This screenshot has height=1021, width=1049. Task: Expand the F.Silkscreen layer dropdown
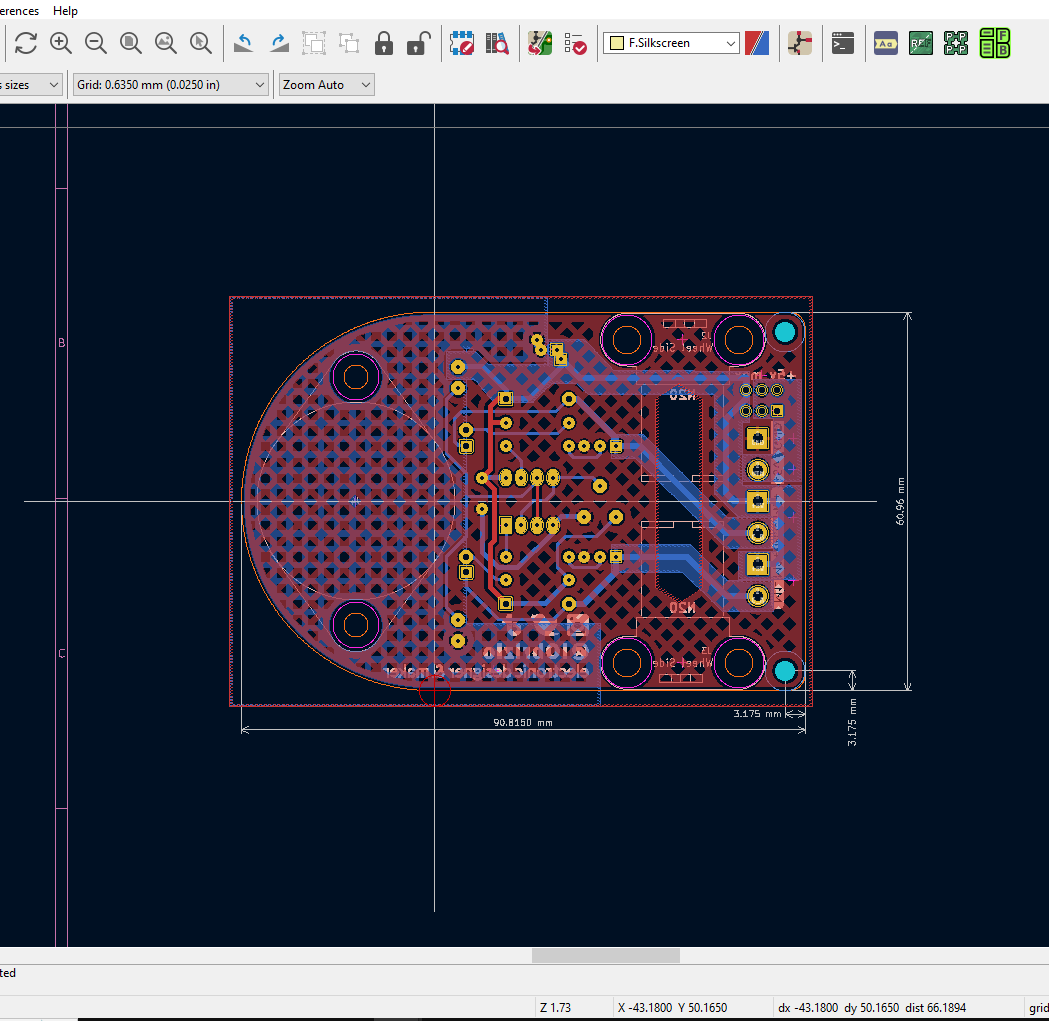coord(730,43)
